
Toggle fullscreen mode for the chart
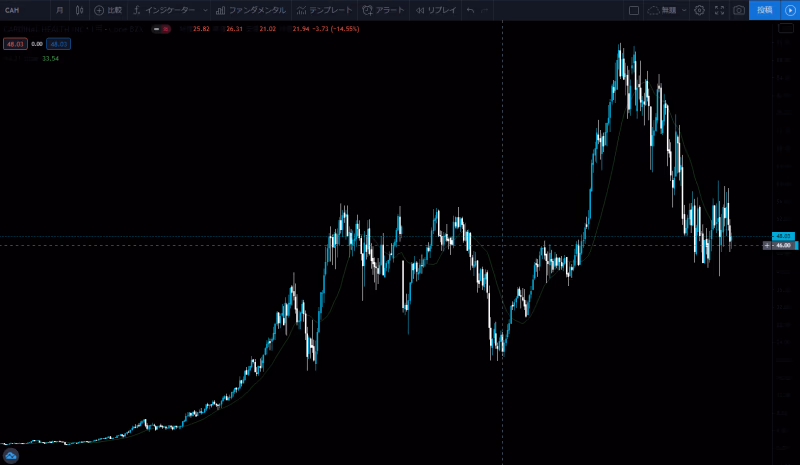pyautogui.click(x=719, y=10)
